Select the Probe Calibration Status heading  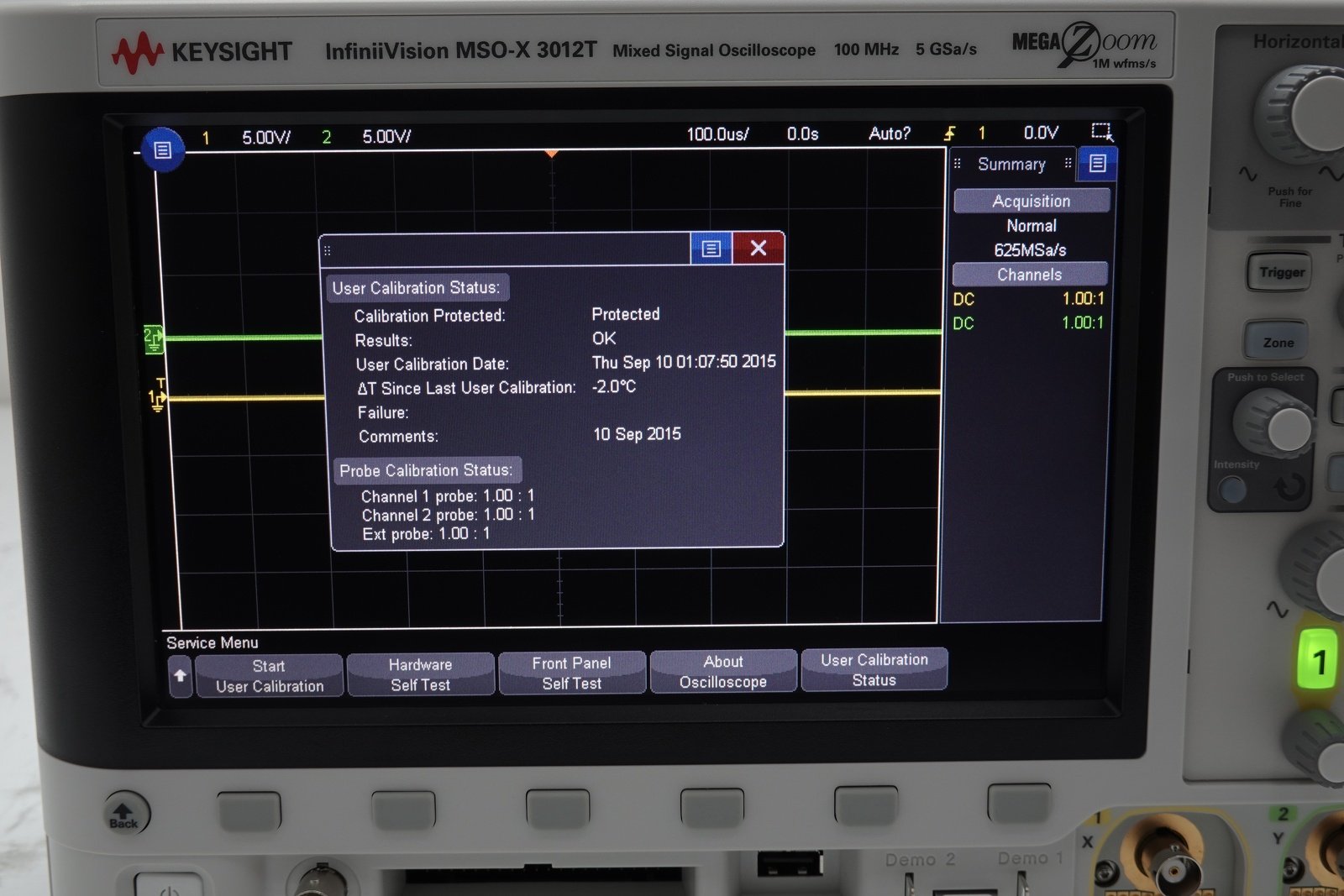[x=426, y=470]
